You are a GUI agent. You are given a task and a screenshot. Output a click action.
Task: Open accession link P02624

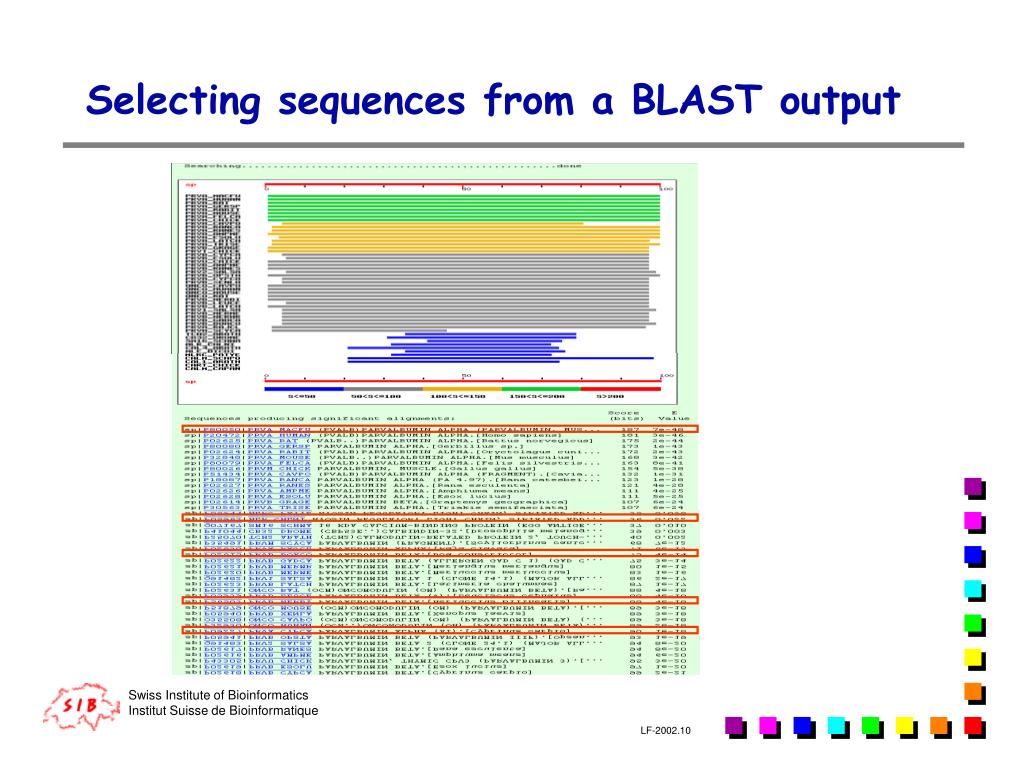(221, 452)
